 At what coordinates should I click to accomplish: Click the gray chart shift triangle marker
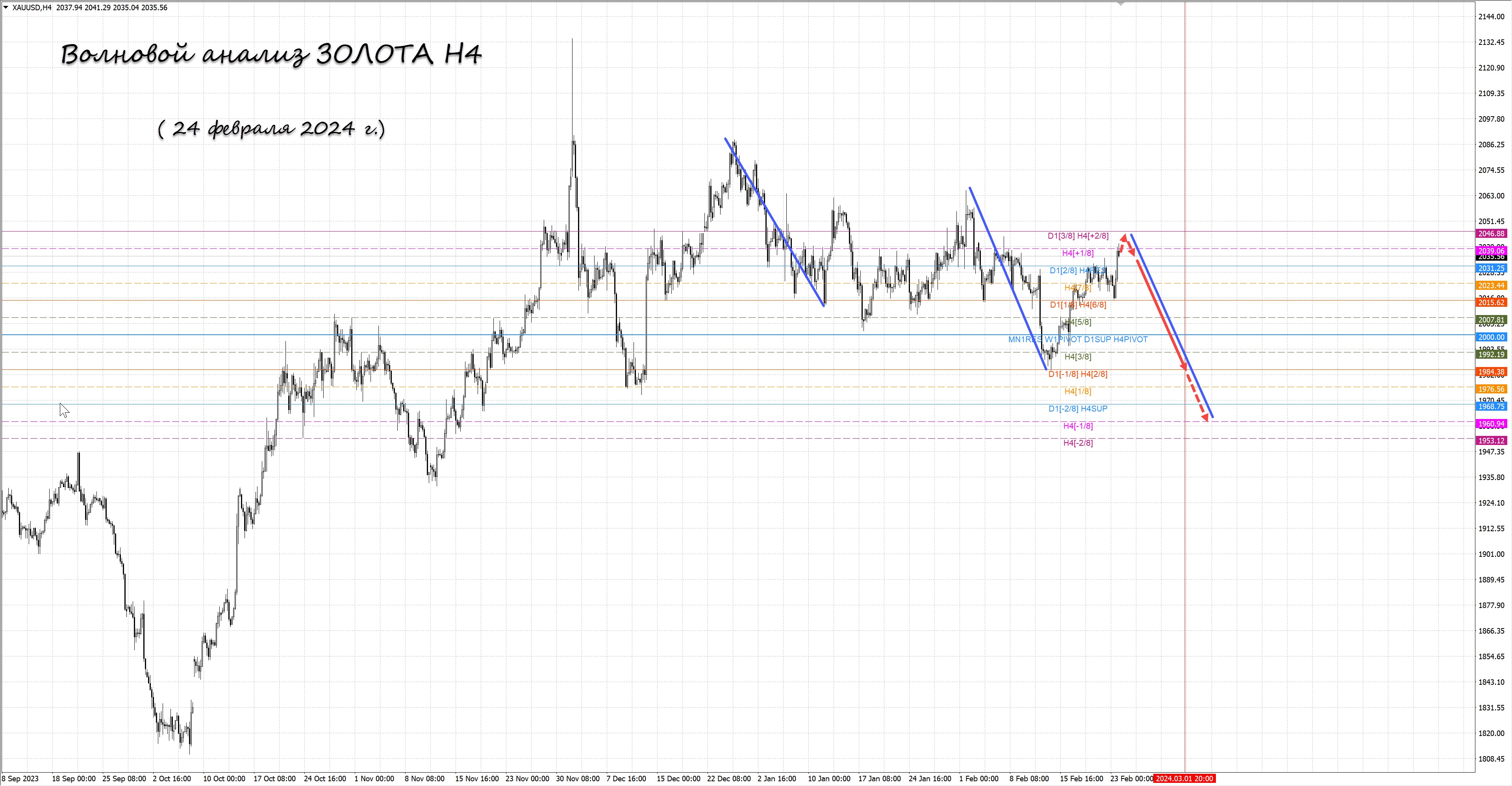(x=1121, y=4)
